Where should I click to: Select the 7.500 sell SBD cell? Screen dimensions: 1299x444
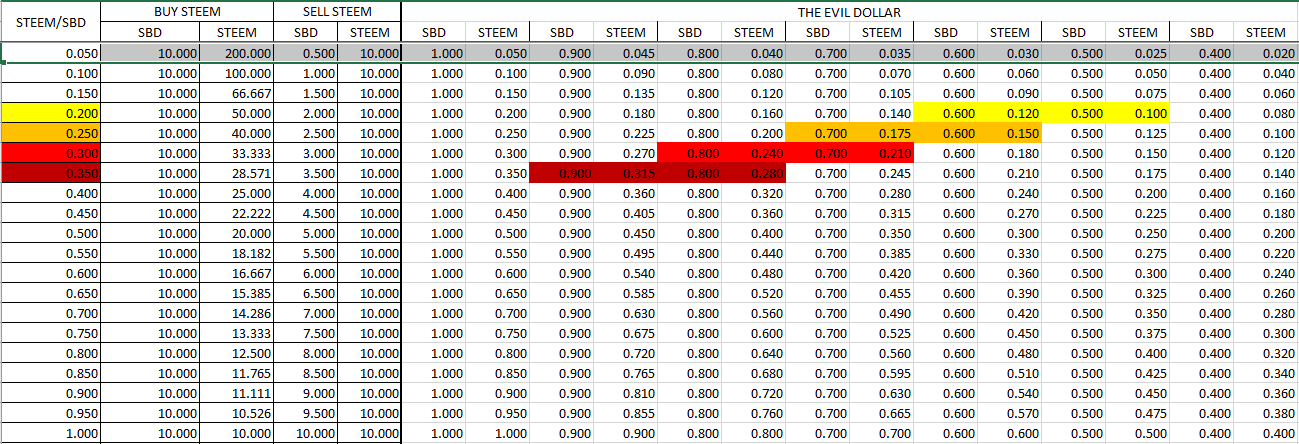pyautogui.click(x=306, y=333)
